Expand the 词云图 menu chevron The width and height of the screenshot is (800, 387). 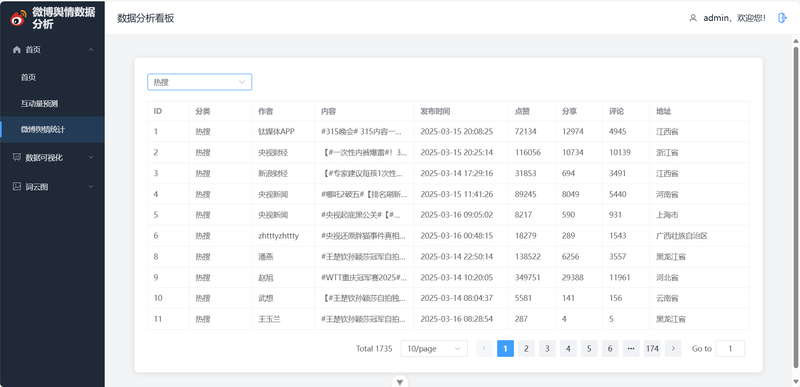coord(91,187)
